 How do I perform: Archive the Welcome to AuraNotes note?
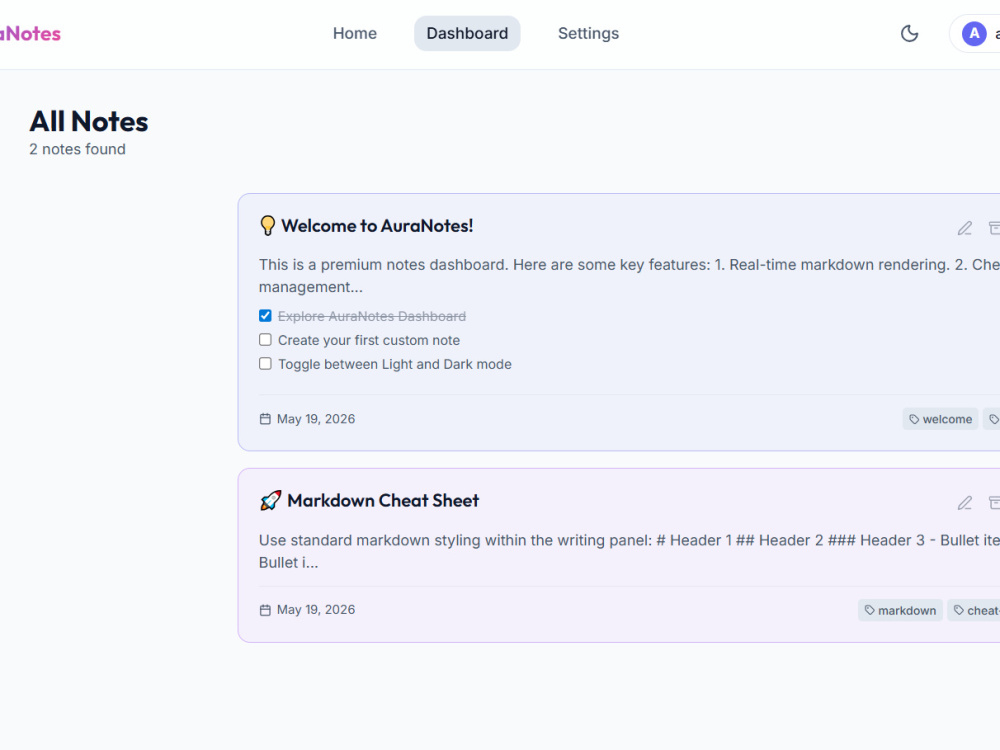[994, 228]
